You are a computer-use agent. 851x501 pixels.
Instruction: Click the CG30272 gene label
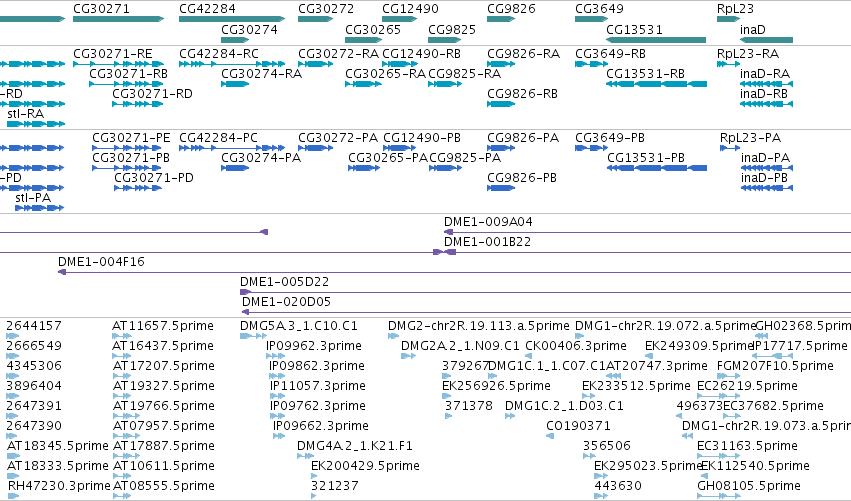click(x=326, y=9)
